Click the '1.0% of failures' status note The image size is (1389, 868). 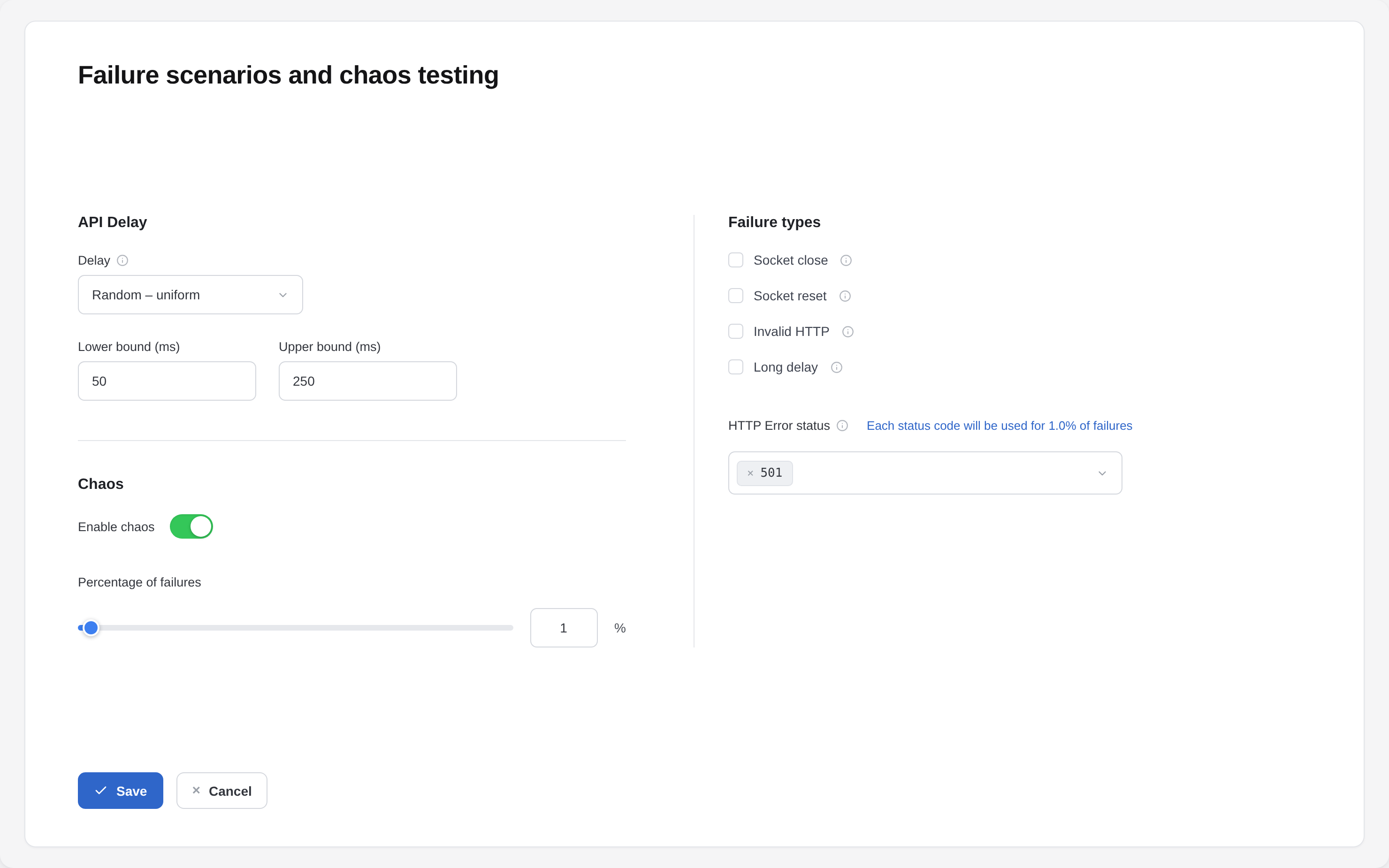(x=999, y=426)
